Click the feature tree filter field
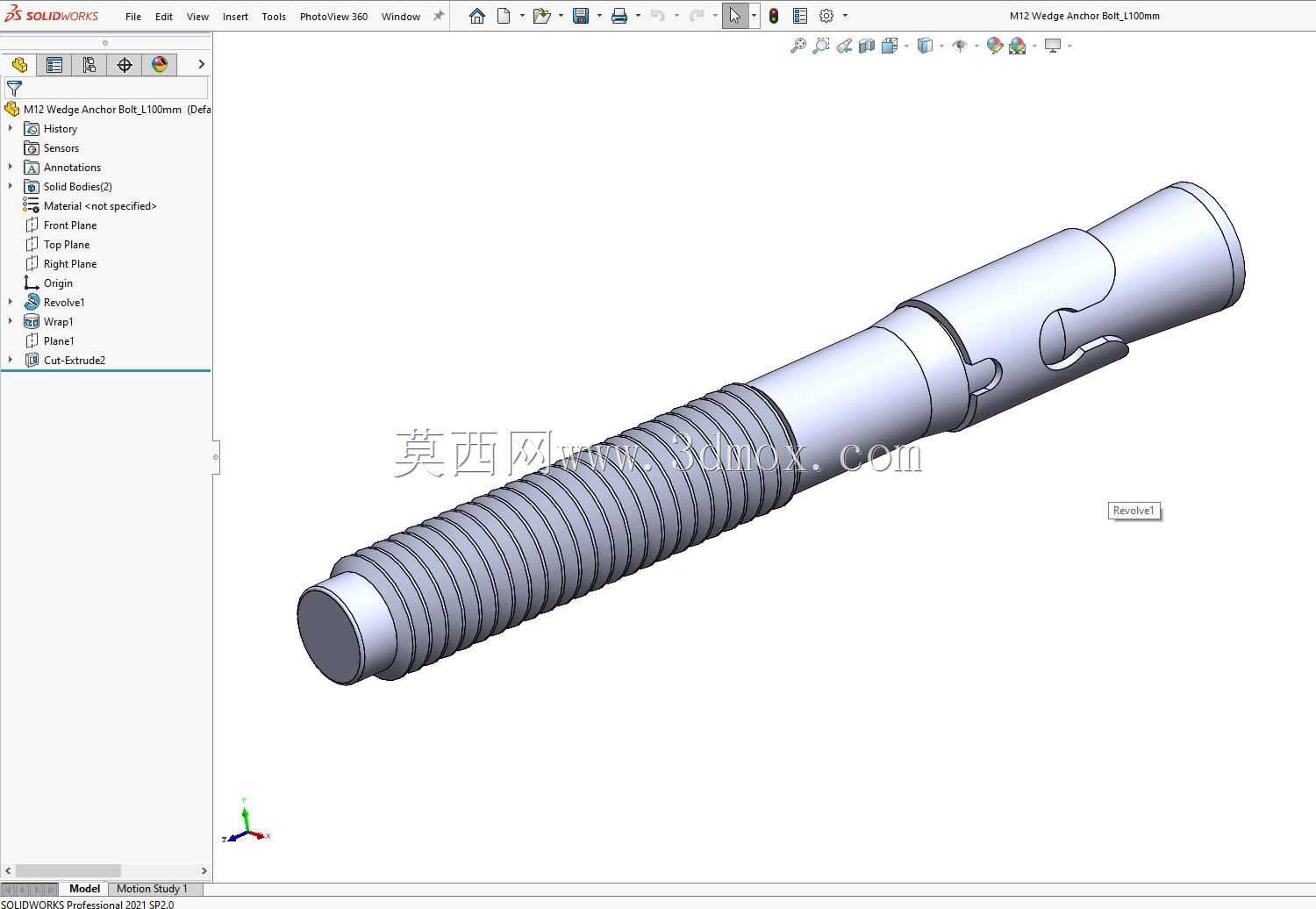1316x909 pixels. [x=106, y=89]
